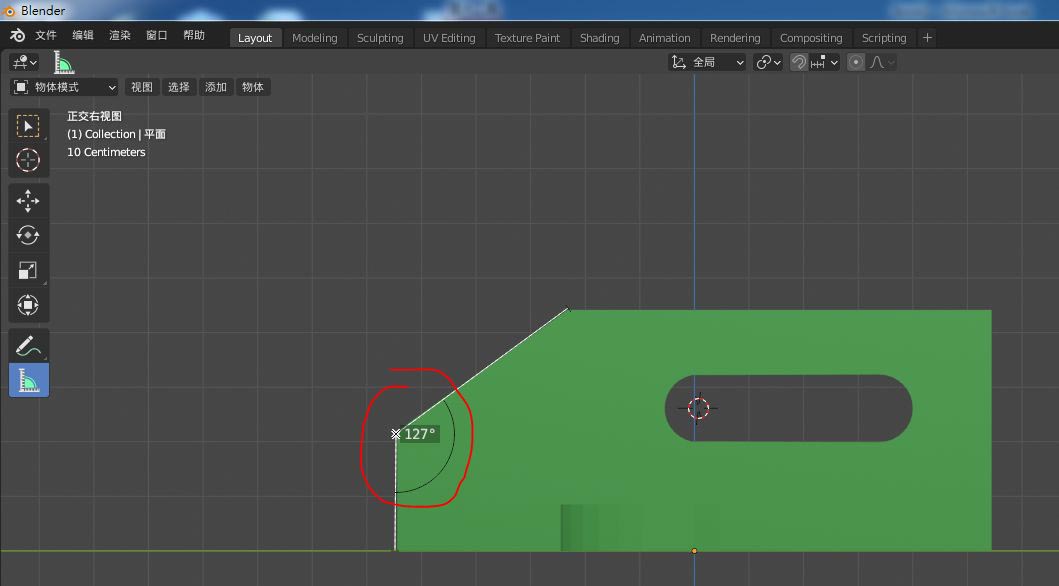Click the 127° angle measurement label
This screenshot has width=1059, height=586.
pyautogui.click(x=420, y=434)
